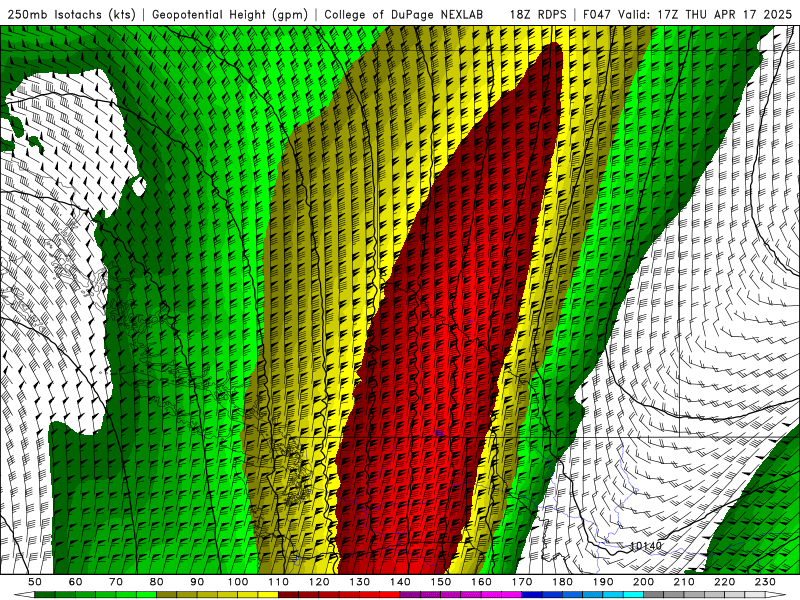Click the 100 value on the color scale
Screen dimensions: 800x600
pyautogui.click(x=238, y=582)
